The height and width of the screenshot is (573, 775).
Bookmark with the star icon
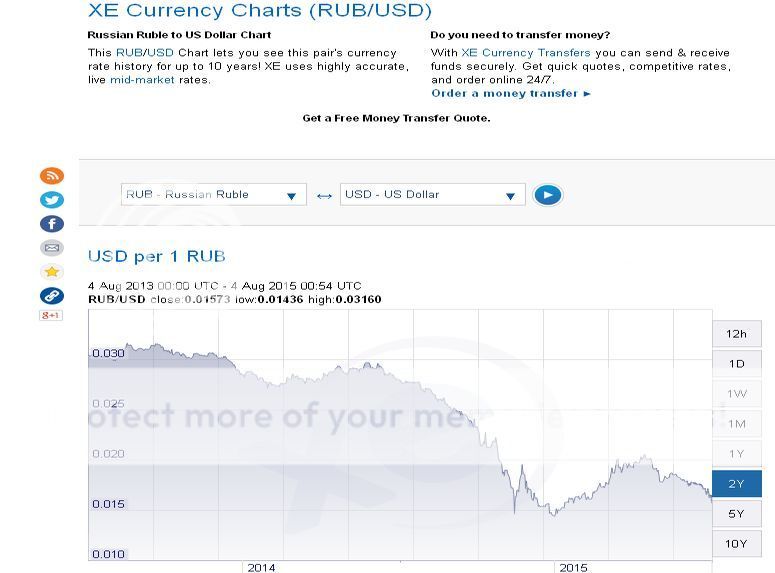(51, 272)
